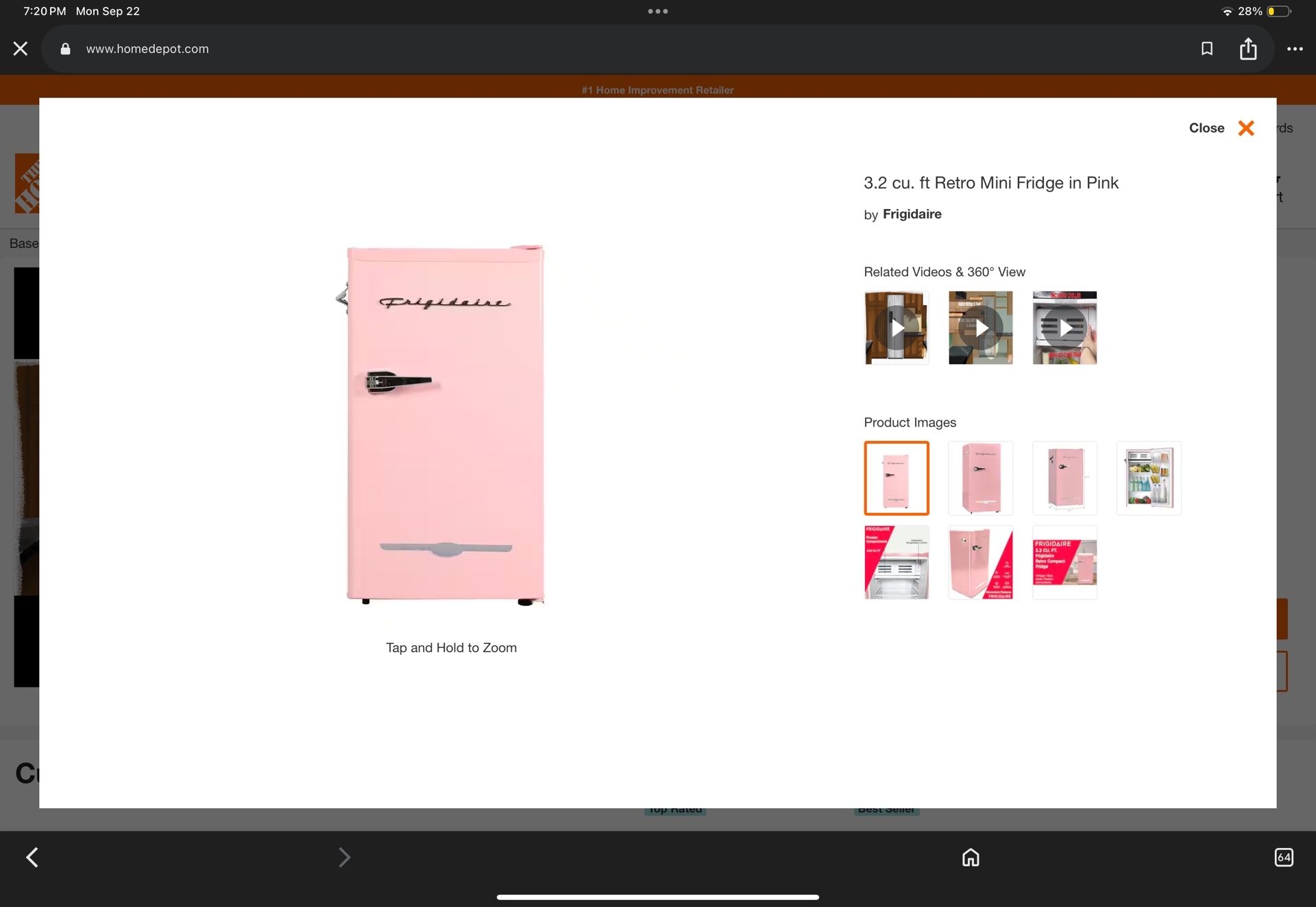Tap the battery indicator icon
1316x907 pixels.
[1279, 12]
